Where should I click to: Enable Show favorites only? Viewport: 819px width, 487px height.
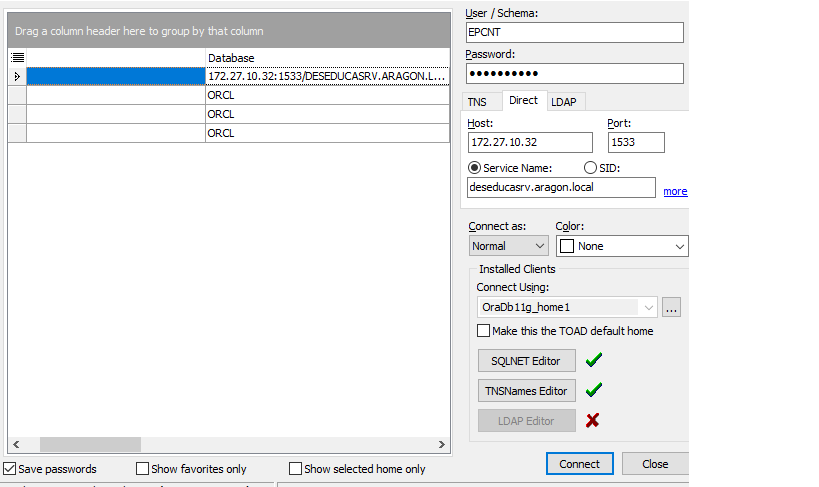[x=142, y=469]
